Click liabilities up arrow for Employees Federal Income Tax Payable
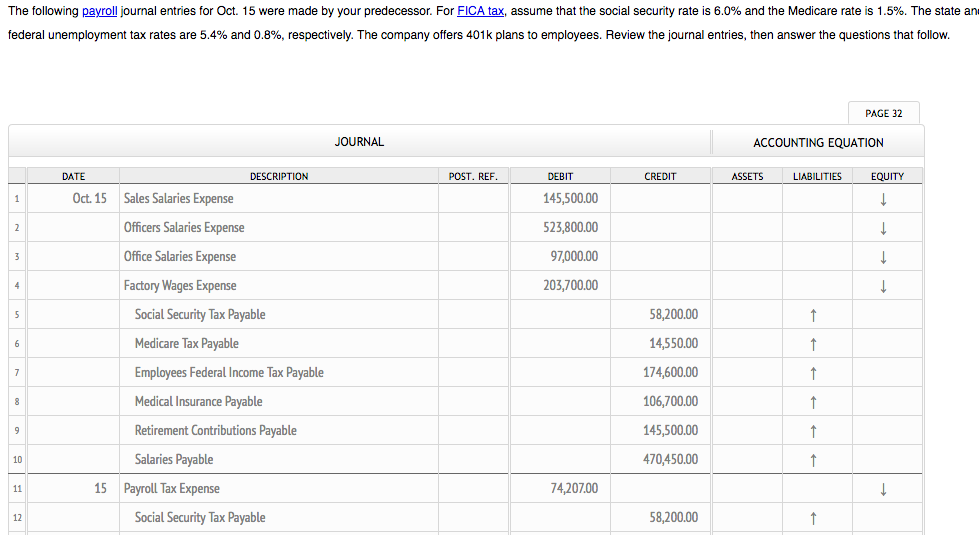The width and height of the screenshot is (979, 535). point(813,373)
